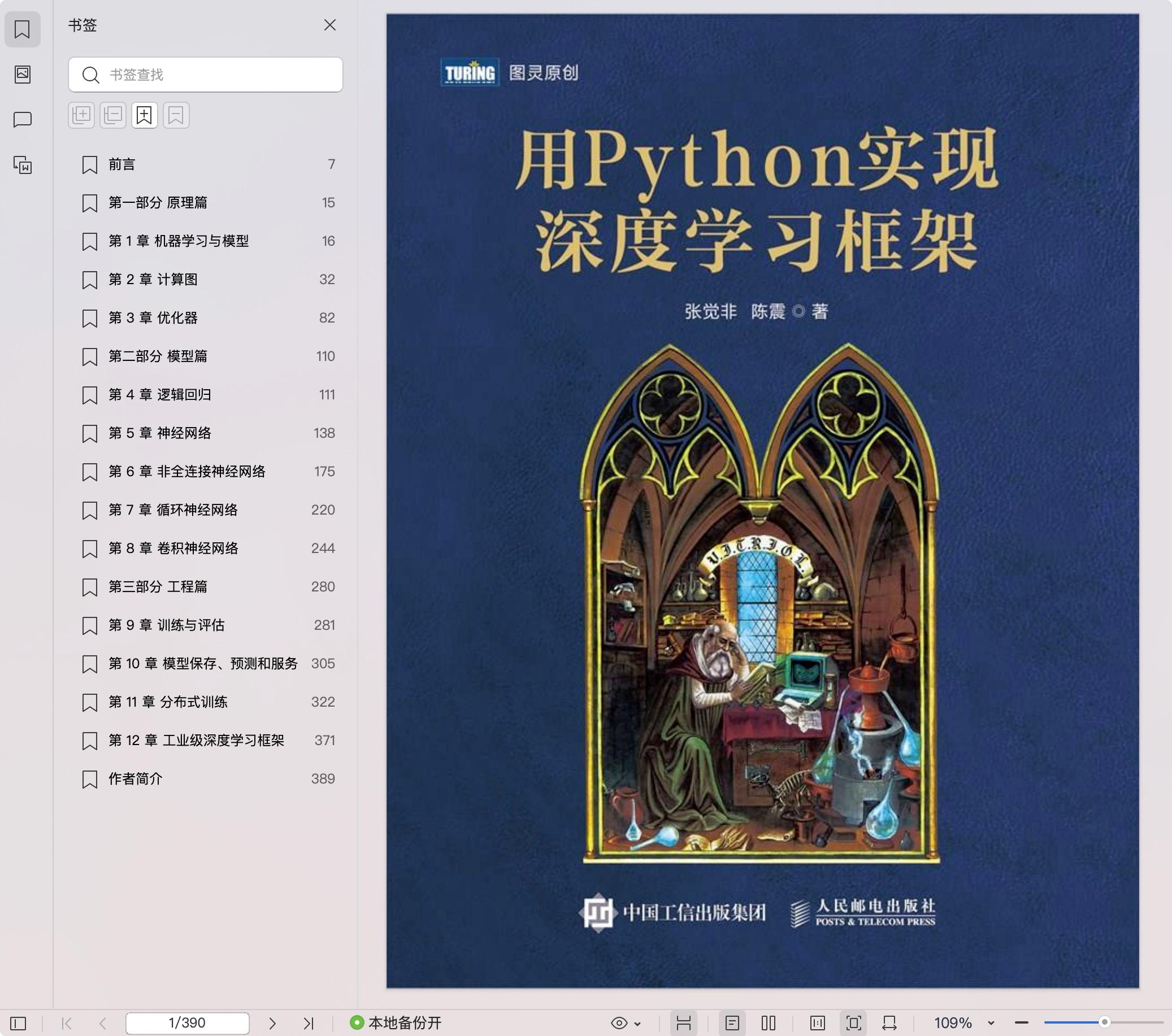The width and height of the screenshot is (1172, 1036).
Task: Open the zoom percentage dropdown
Action: tap(991, 1024)
